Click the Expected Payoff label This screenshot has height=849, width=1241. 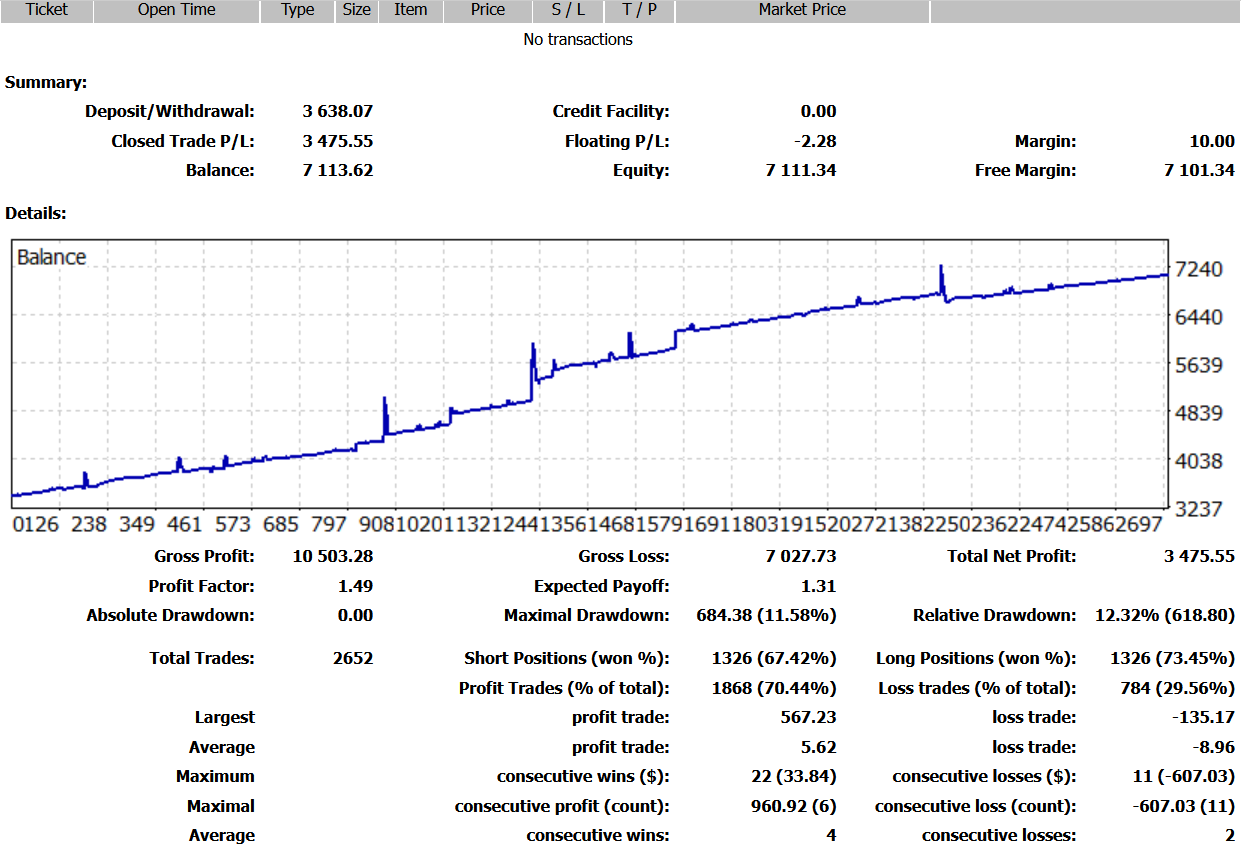point(602,586)
